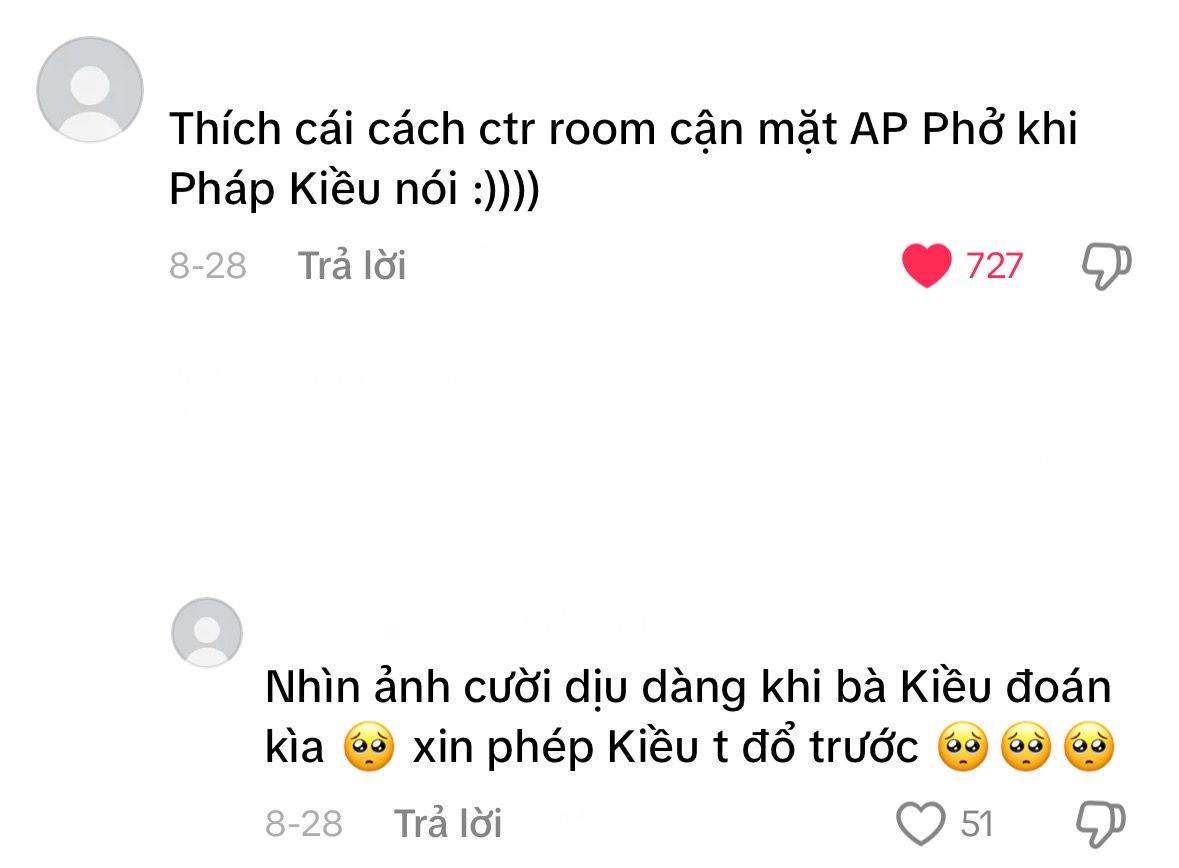
Task: Click the middle pleading emoji of the trailing three
Action: point(1026,747)
